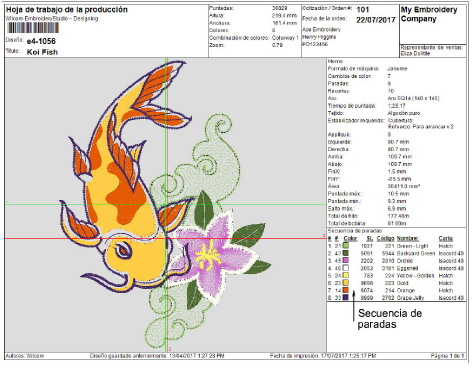Click the 'Formato de máquina:' label
This screenshot has height=368, width=475.
353,69
